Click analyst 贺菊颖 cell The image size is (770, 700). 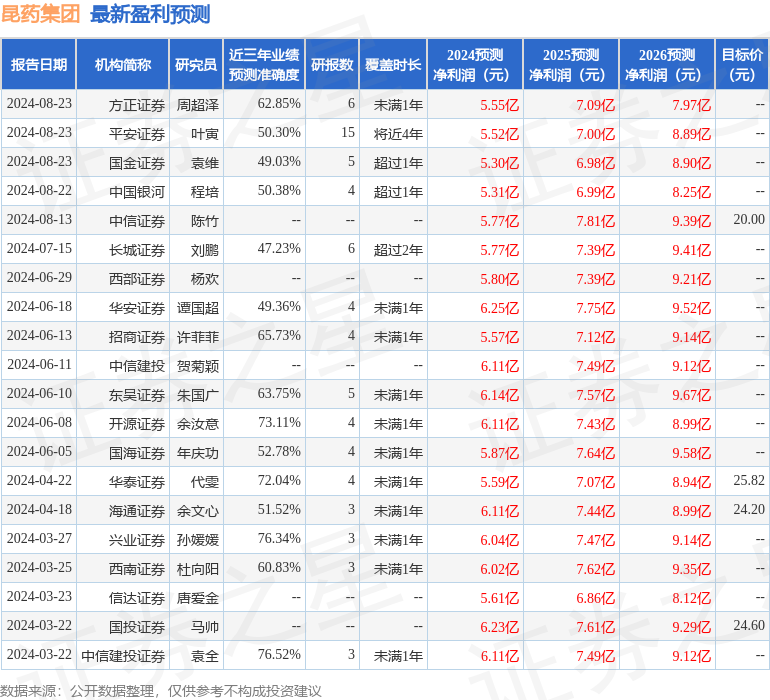pos(197,366)
